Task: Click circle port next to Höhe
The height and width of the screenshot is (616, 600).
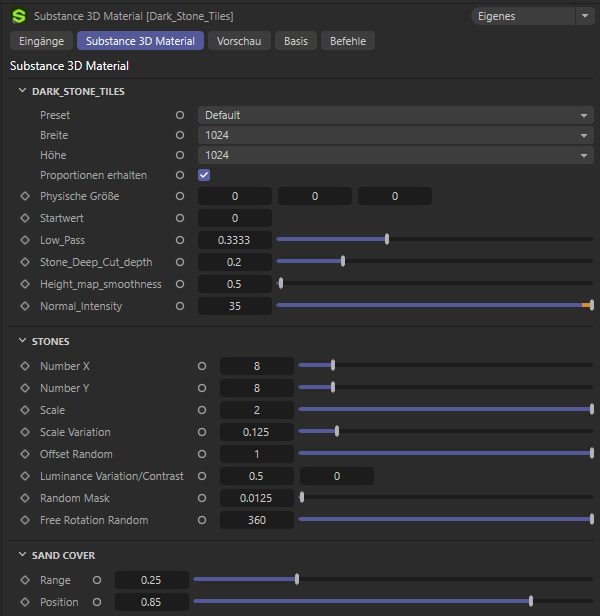Action: coord(180,155)
